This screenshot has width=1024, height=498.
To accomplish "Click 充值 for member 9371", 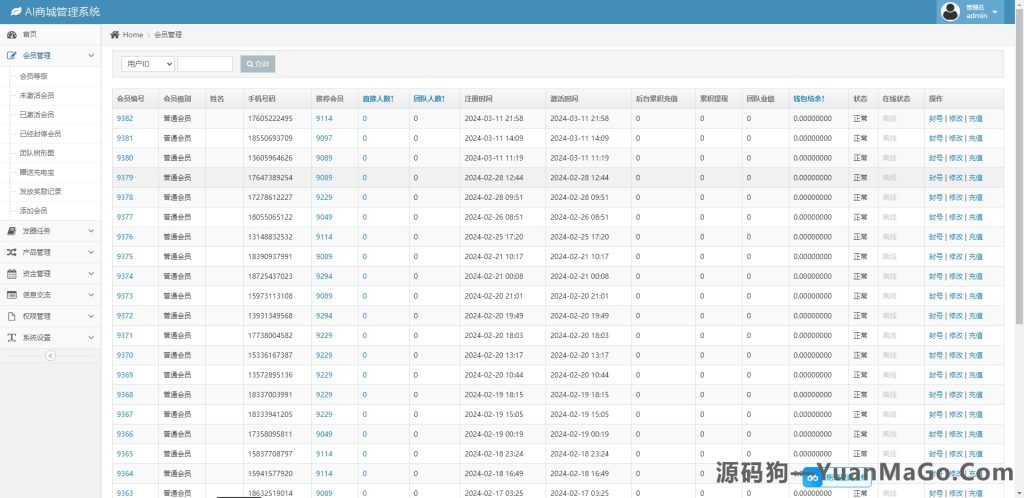I will click(x=975, y=335).
